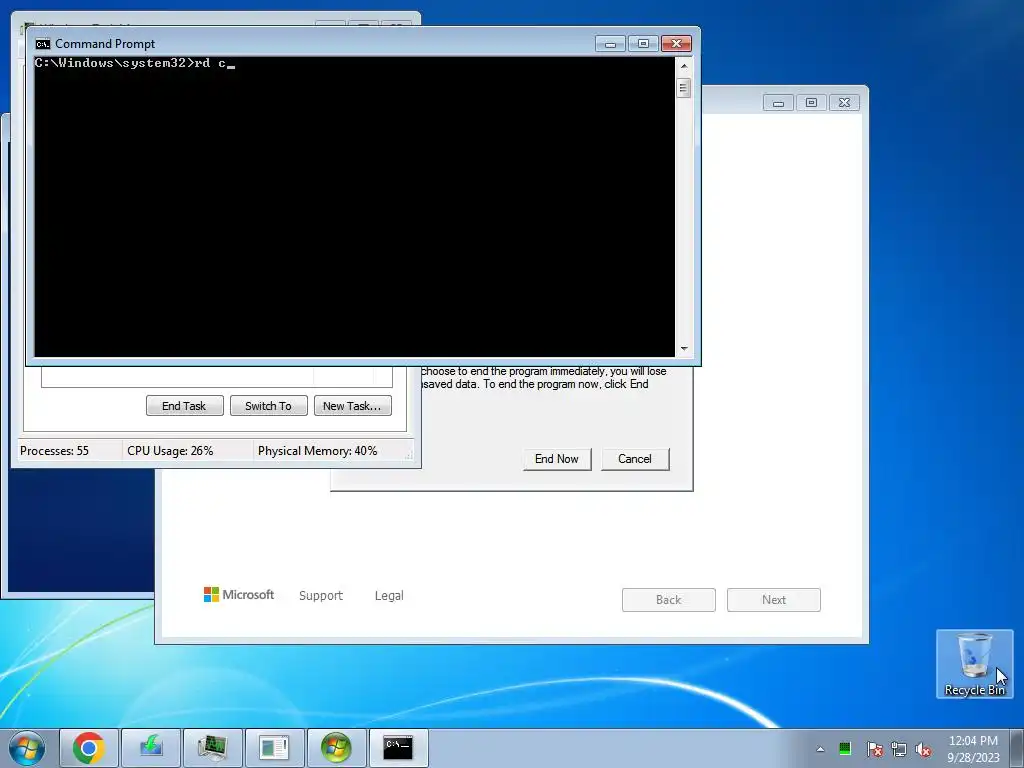Image resolution: width=1024 pixels, height=768 pixels.
Task: Minimize the installer window behind
Action: pyautogui.click(x=778, y=103)
